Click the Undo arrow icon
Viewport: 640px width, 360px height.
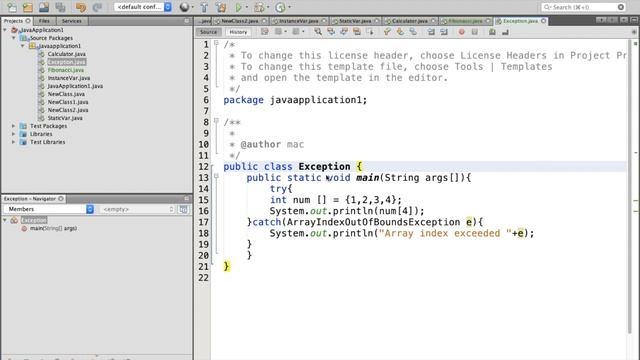coord(81,7)
